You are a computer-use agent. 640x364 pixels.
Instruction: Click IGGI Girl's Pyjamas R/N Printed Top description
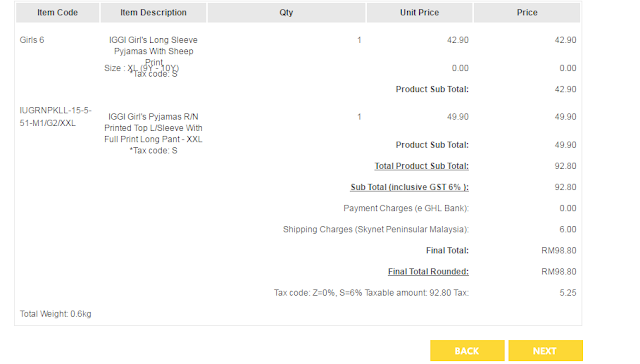point(153,128)
